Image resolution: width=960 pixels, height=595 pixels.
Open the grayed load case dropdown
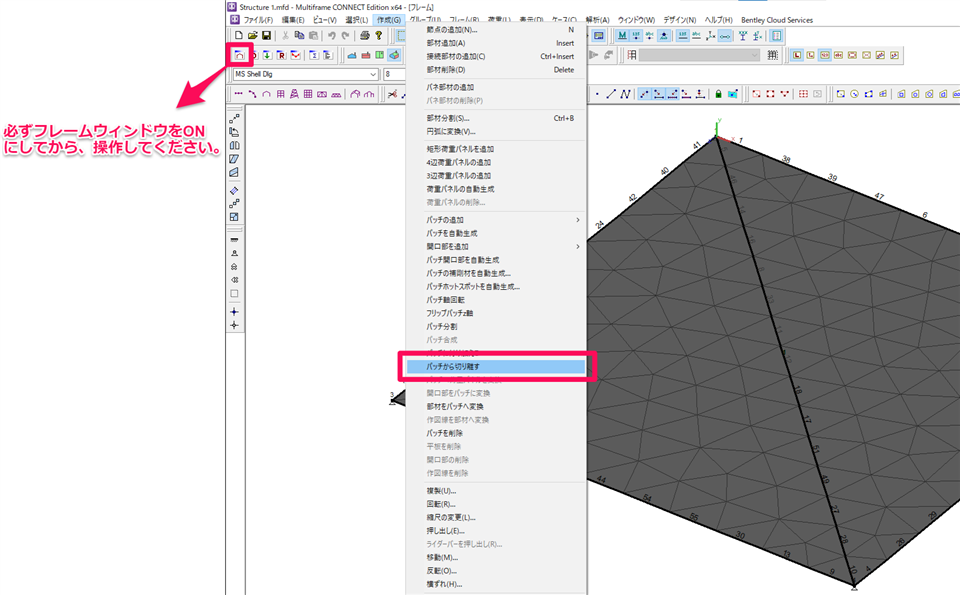699,55
